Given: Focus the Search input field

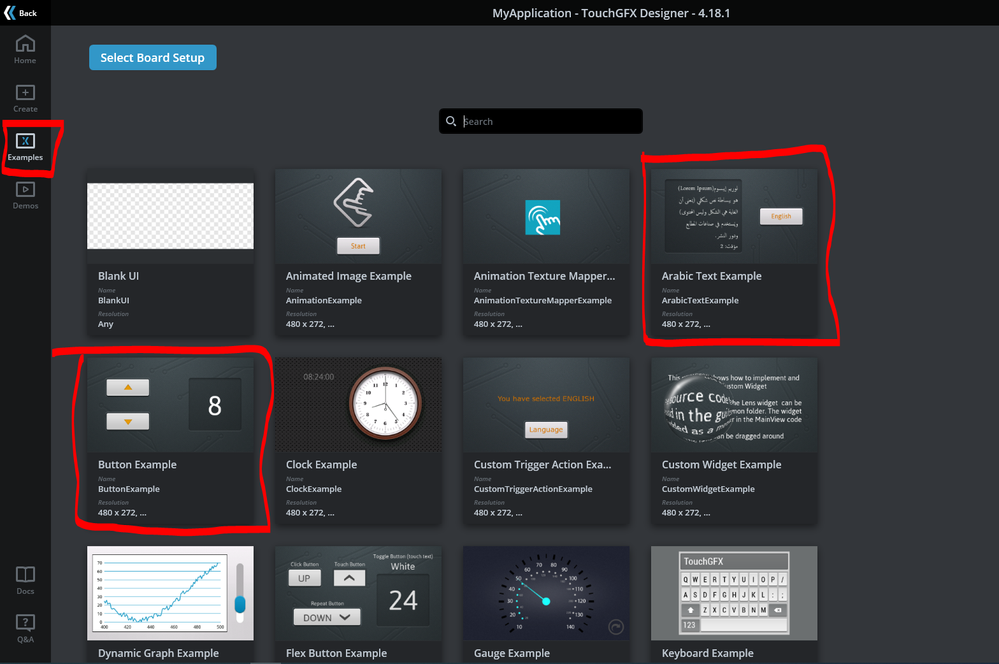Looking at the screenshot, I should pyautogui.click(x=541, y=121).
